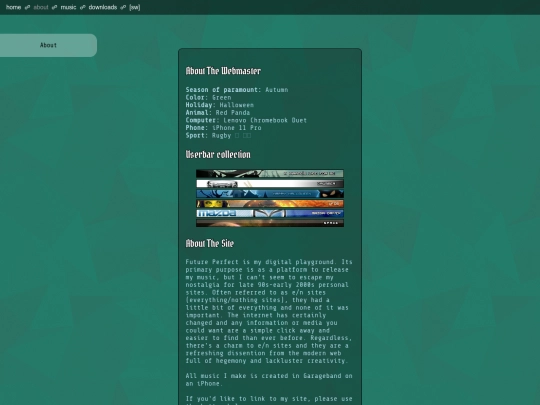Click the Phone: iPhone 11 Pro line

click(x=224, y=128)
